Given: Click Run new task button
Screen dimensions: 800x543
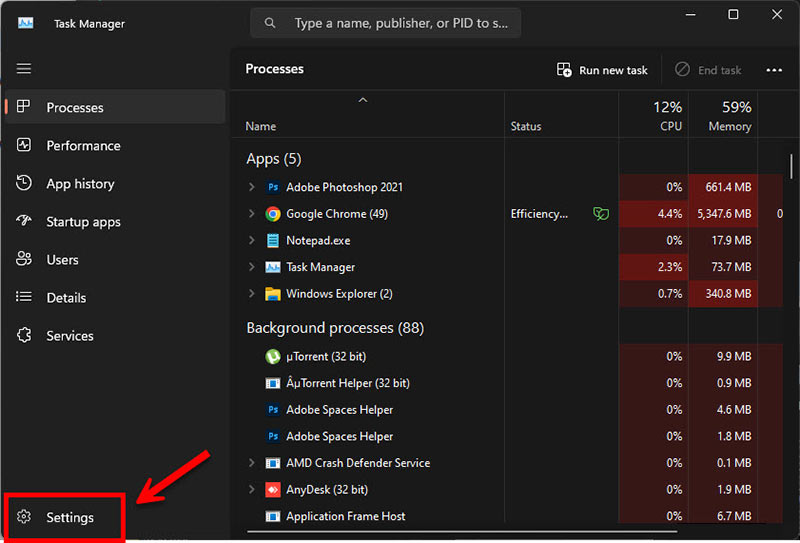Looking at the screenshot, I should pyautogui.click(x=602, y=70).
